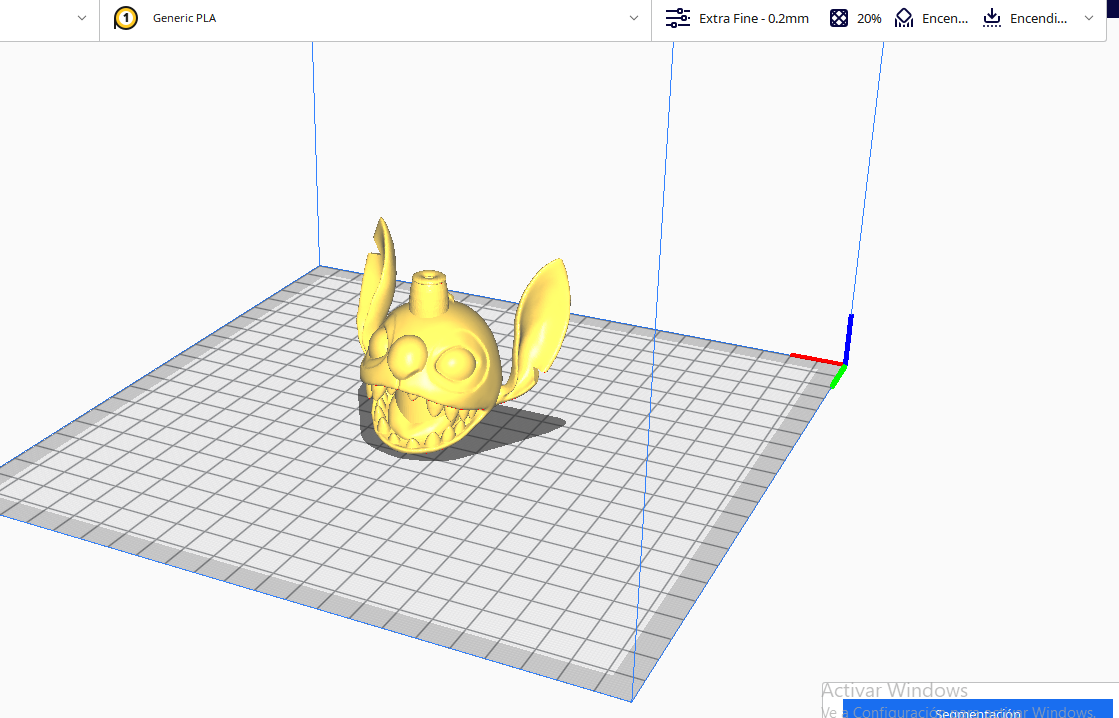Click the XYZ axis origin indicator
Image resolution: width=1119 pixels, height=718 pixels.
(x=845, y=362)
